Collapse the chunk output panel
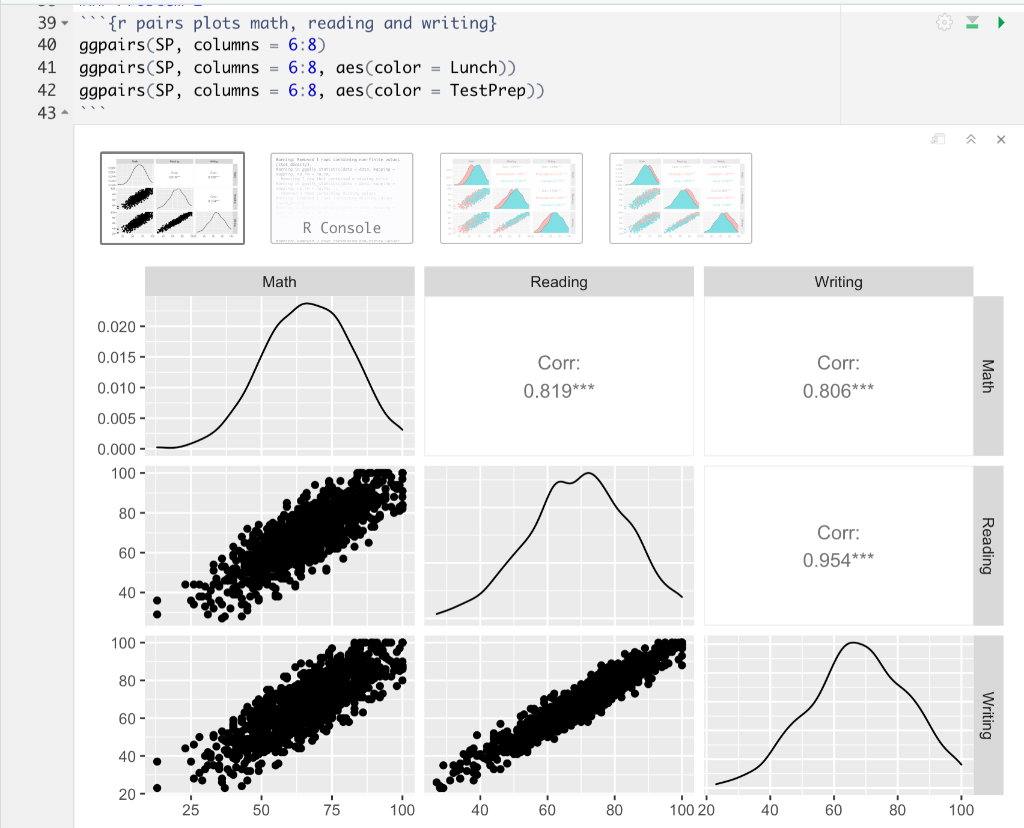Screen dimensions: 1024x828 click(x=971, y=139)
